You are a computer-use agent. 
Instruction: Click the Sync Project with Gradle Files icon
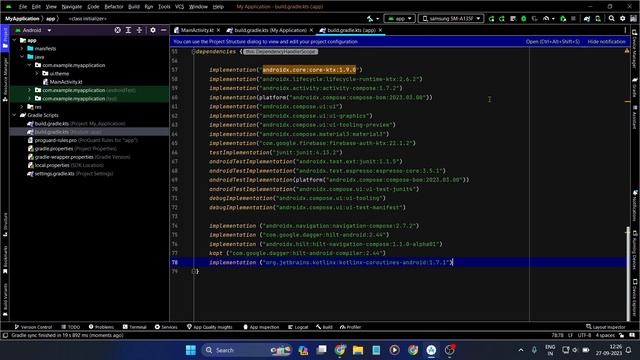pos(587,19)
